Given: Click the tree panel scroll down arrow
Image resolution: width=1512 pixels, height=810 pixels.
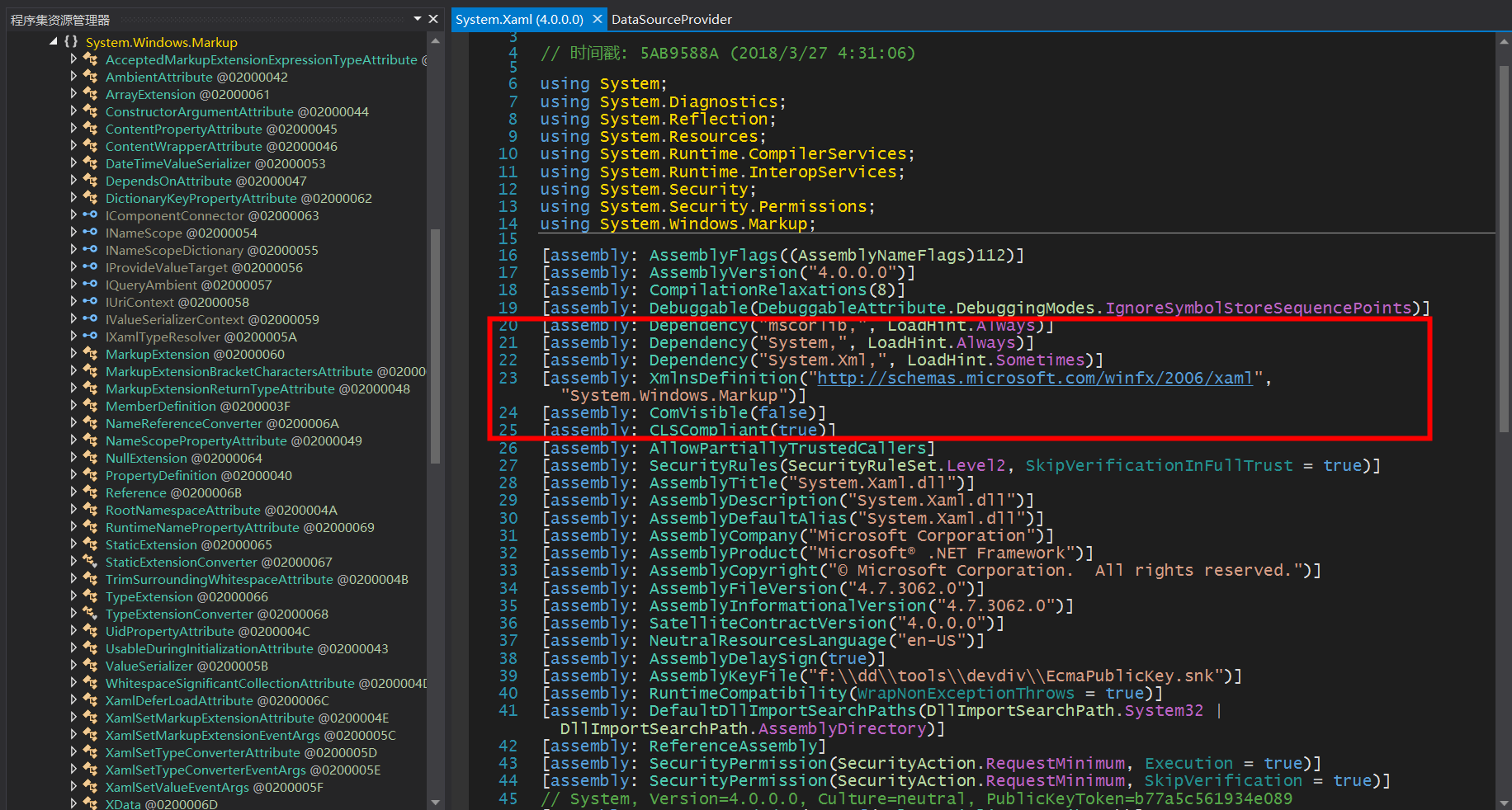Looking at the screenshot, I should (435, 802).
